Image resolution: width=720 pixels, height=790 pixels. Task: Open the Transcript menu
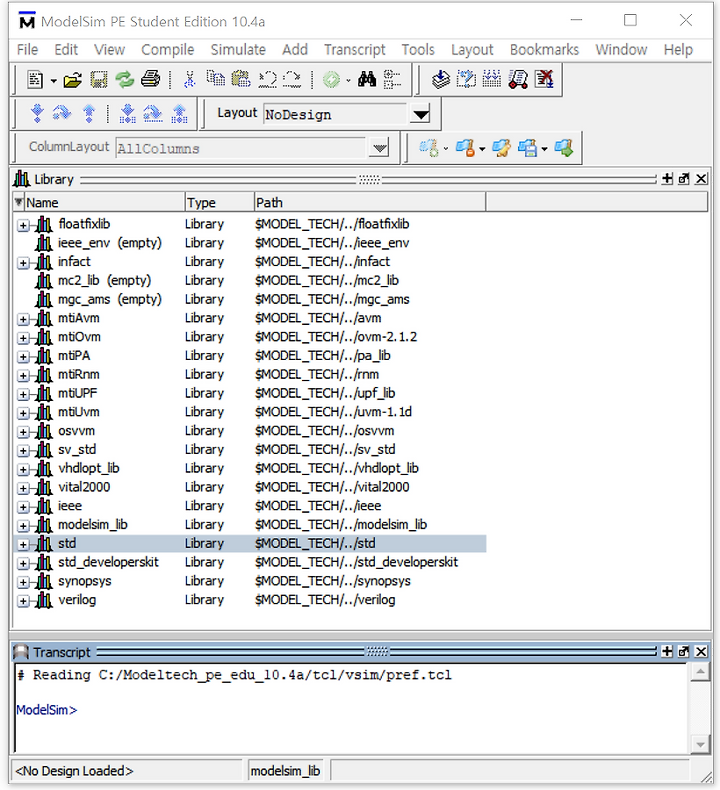click(354, 49)
